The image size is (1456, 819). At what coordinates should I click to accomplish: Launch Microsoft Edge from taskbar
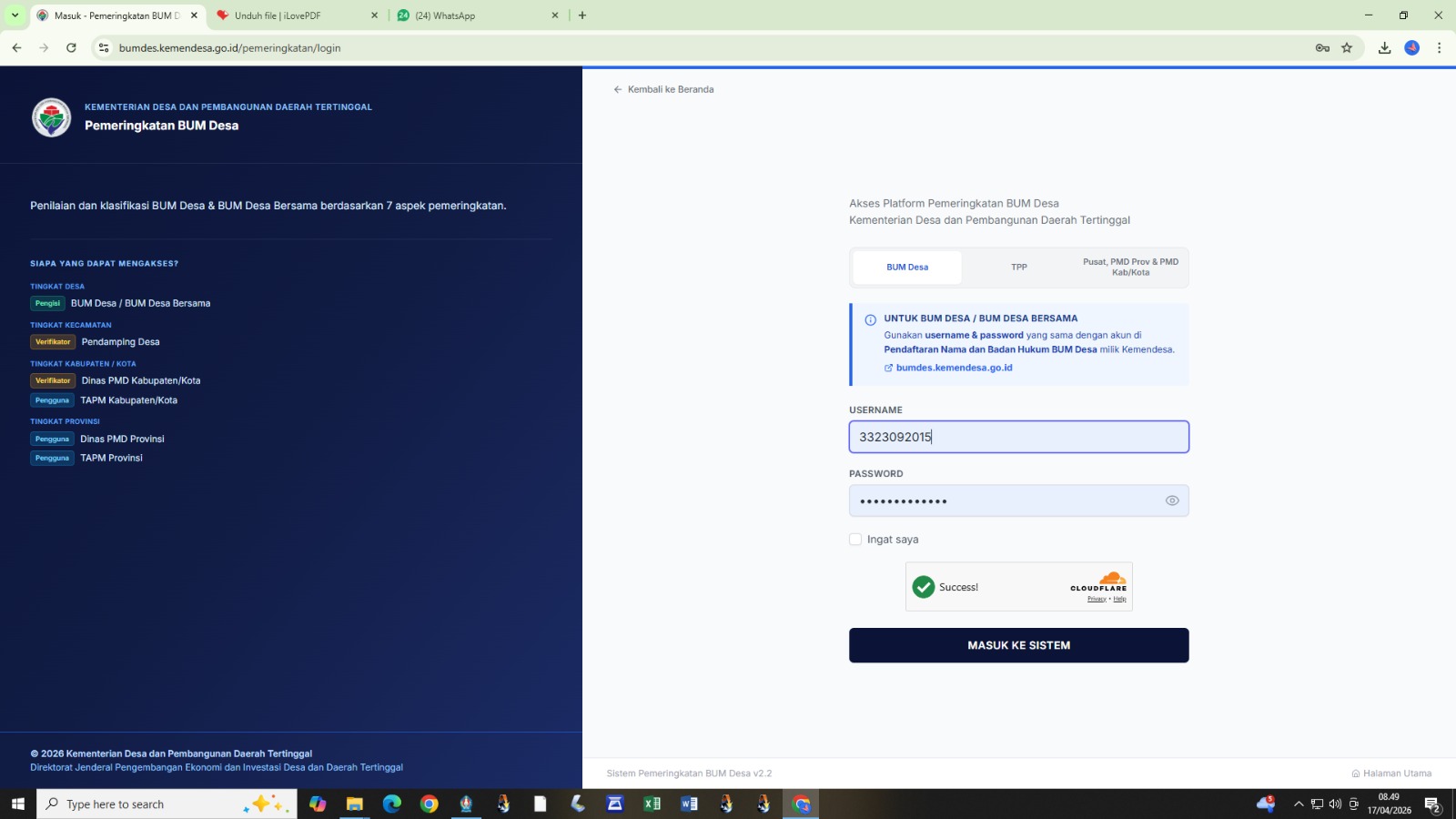point(392,804)
